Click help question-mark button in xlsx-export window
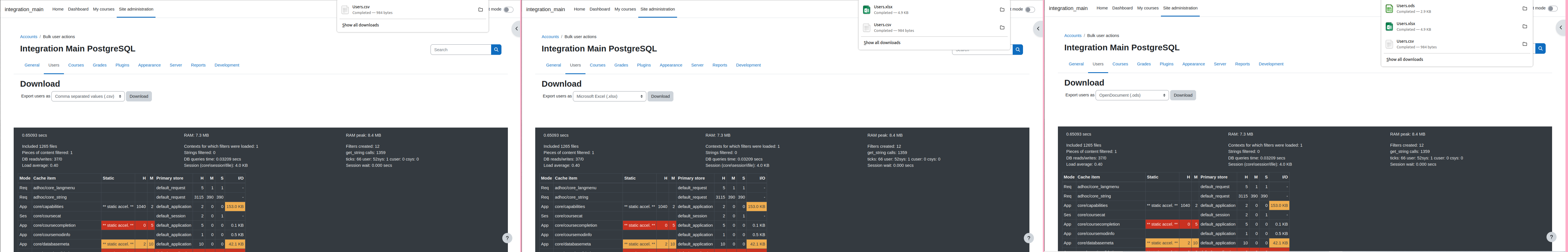This screenshot has height=252, width=1568. point(1029,238)
